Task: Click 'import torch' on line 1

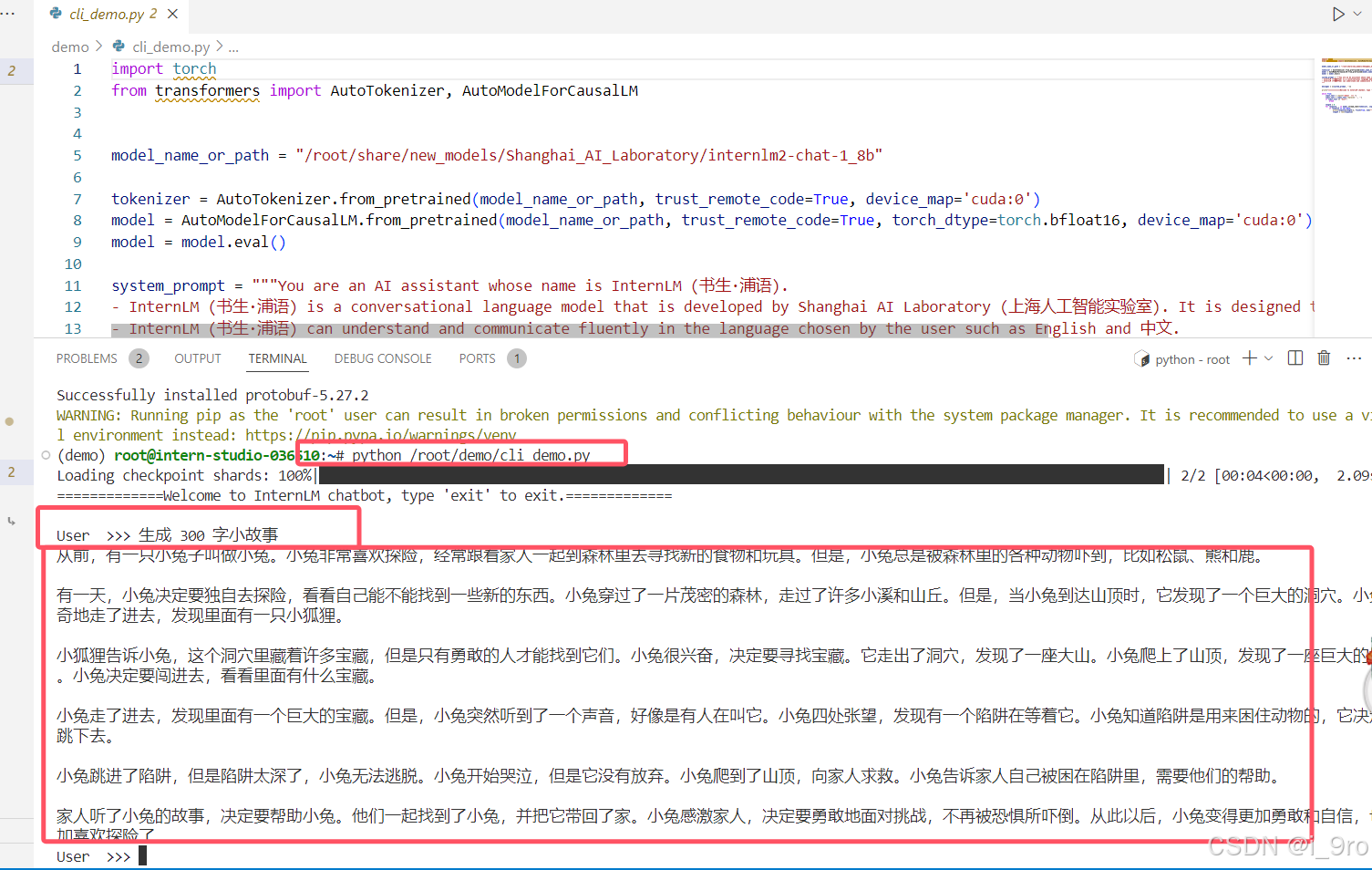Action: tap(164, 68)
